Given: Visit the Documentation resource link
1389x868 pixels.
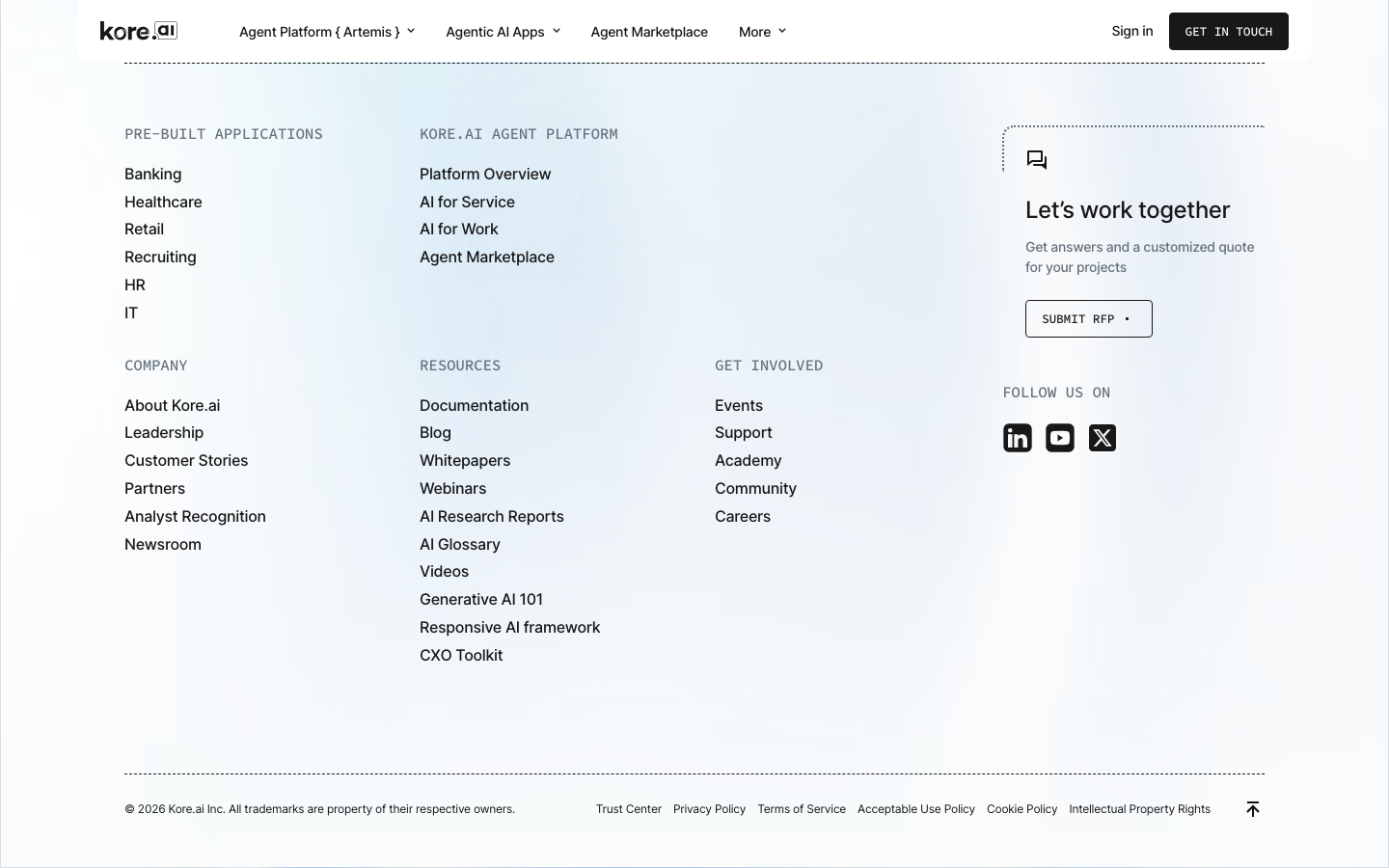Looking at the screenshot, I should click(x=474, y=405).
